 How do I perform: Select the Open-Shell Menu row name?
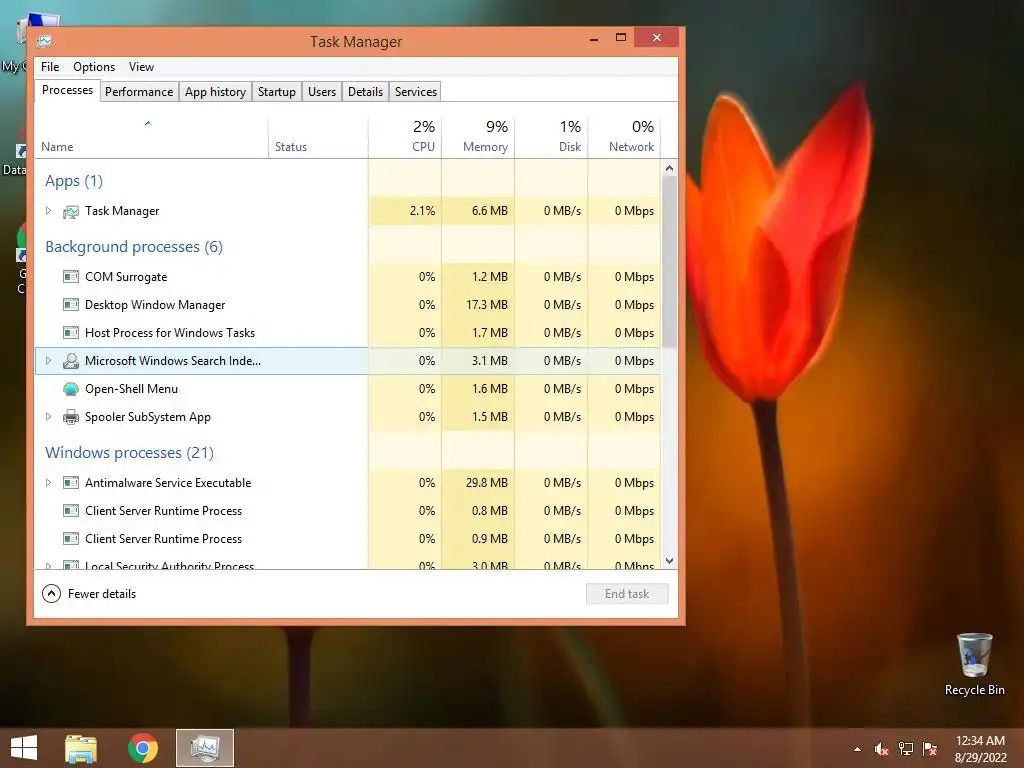click(x=131, y=389)
